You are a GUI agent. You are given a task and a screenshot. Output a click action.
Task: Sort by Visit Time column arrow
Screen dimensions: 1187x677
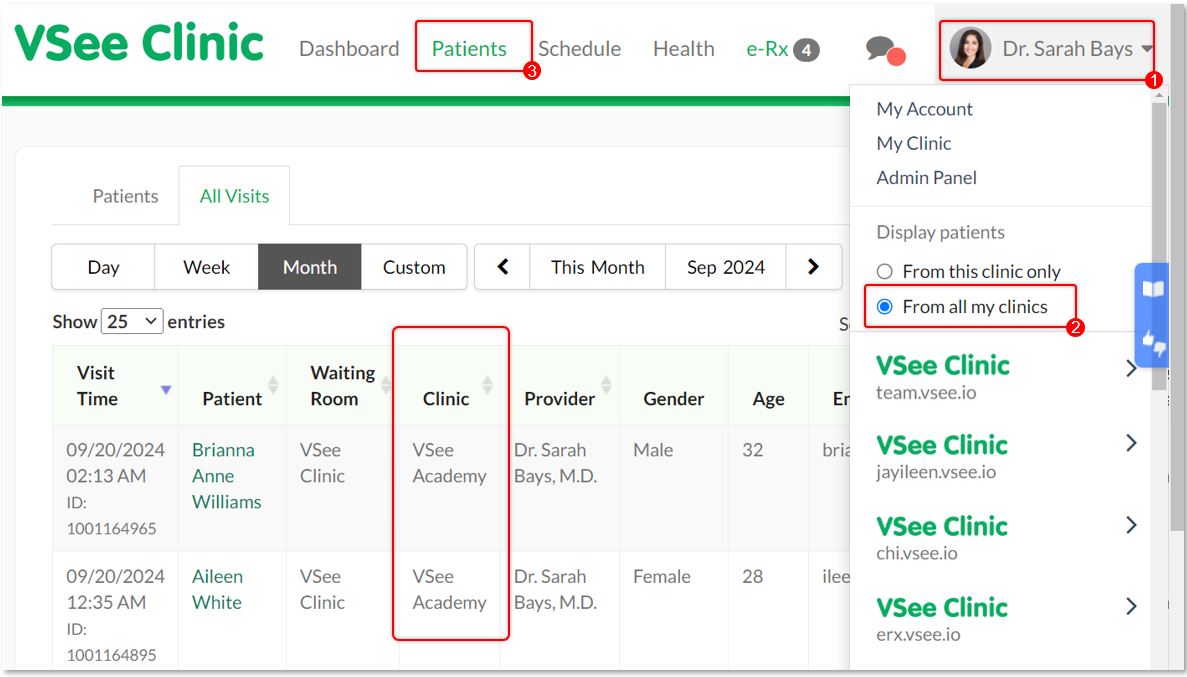[166, 390]
